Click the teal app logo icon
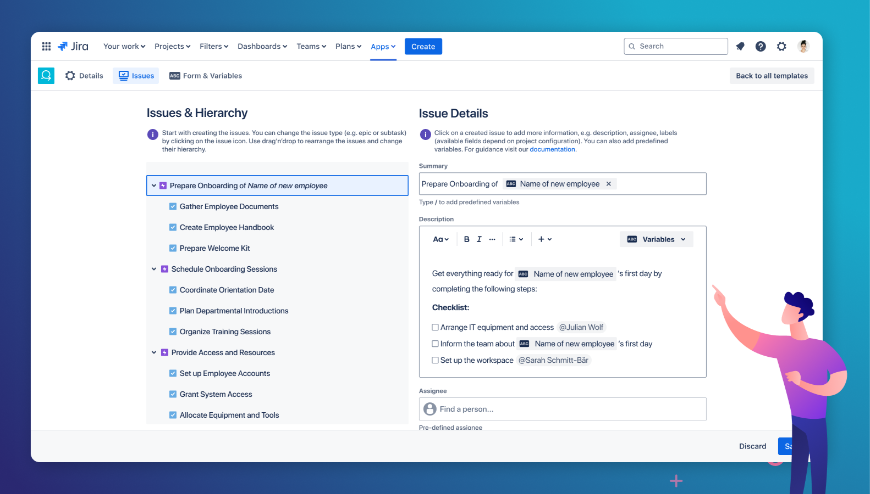Viewport: 870px width, 494px height. click(x=46, y=75)
